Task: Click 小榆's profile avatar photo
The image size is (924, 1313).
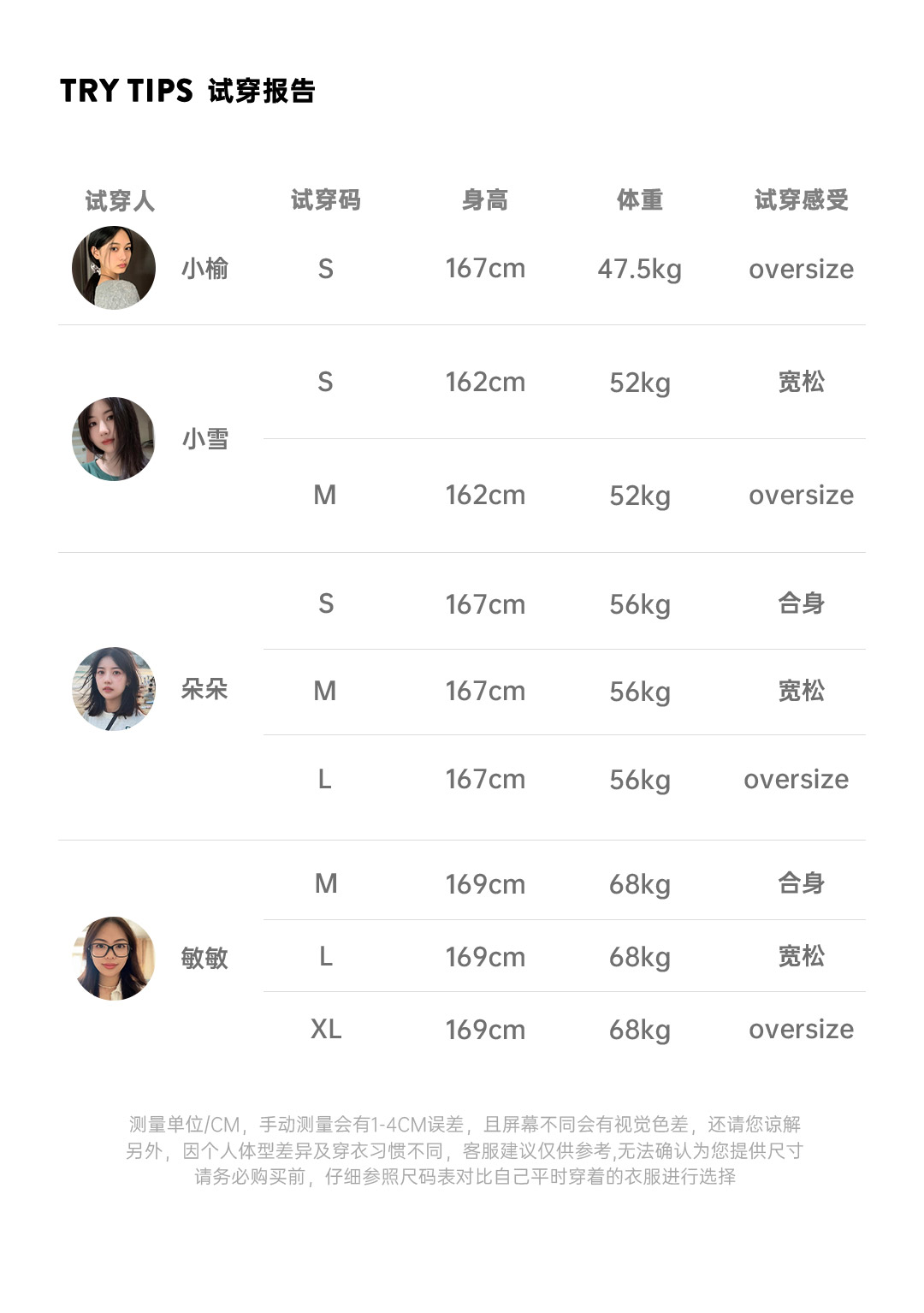Action: tap(114, 268)
